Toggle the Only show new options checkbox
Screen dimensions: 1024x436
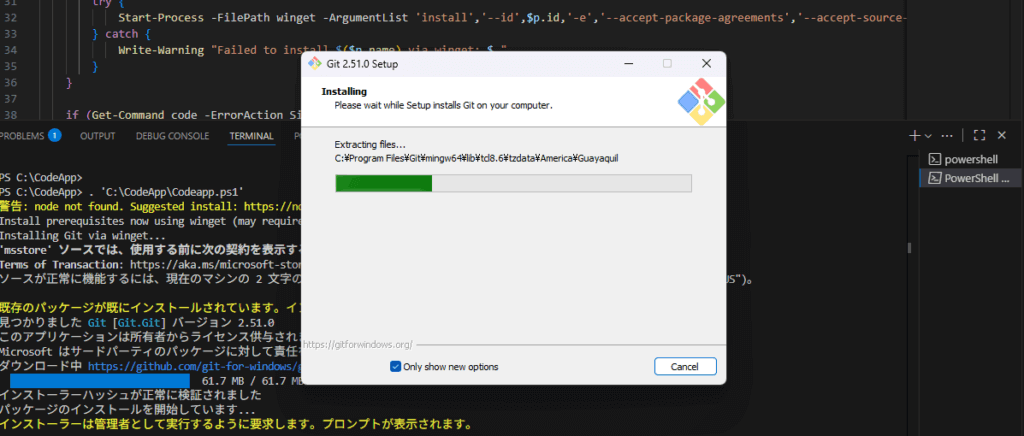396,367
